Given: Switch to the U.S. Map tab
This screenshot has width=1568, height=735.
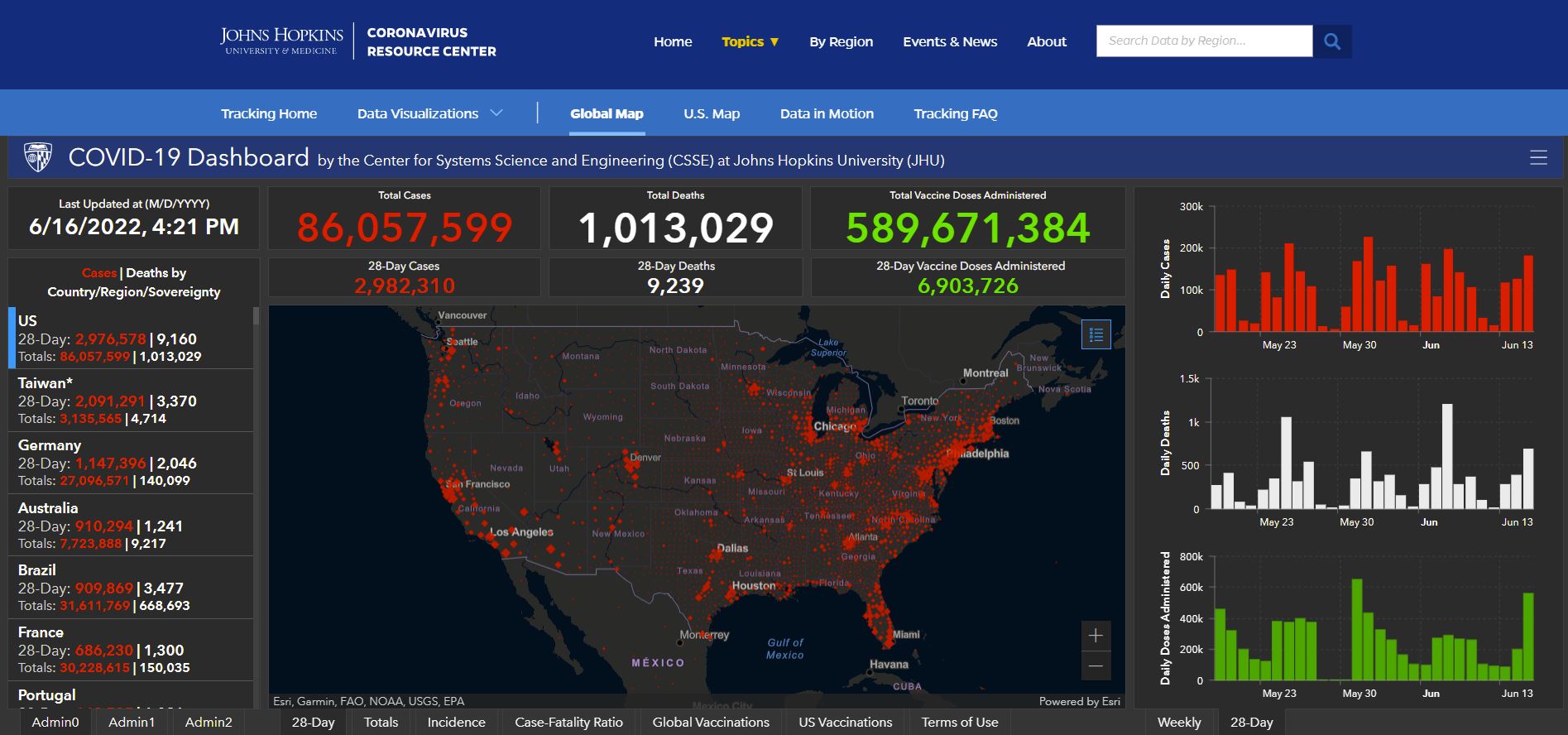Looking at the screenshot, I should click(712, 113).
